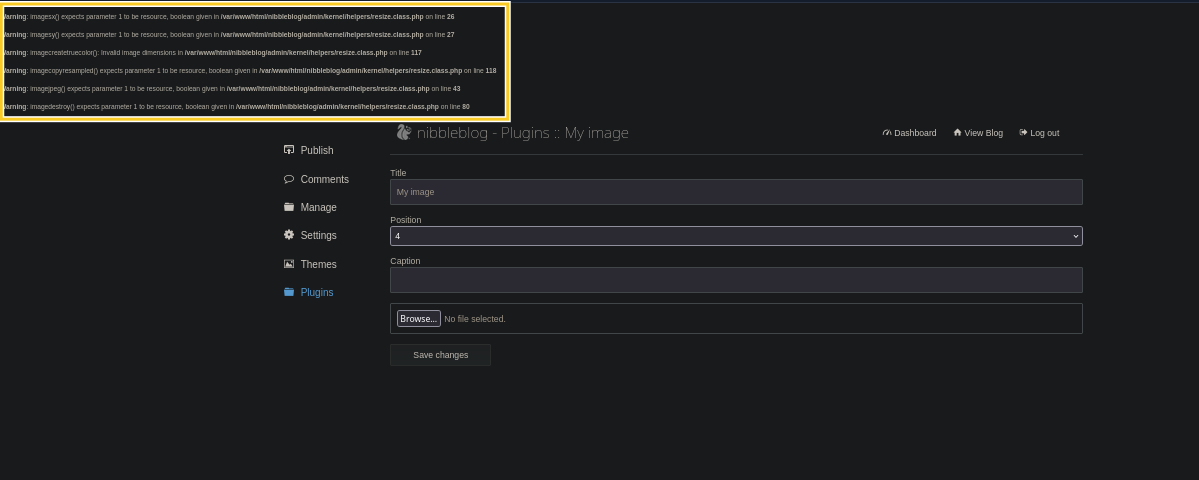Click the Manage folder icon
Screen dimensions: 1199x480
click(289, 207)
